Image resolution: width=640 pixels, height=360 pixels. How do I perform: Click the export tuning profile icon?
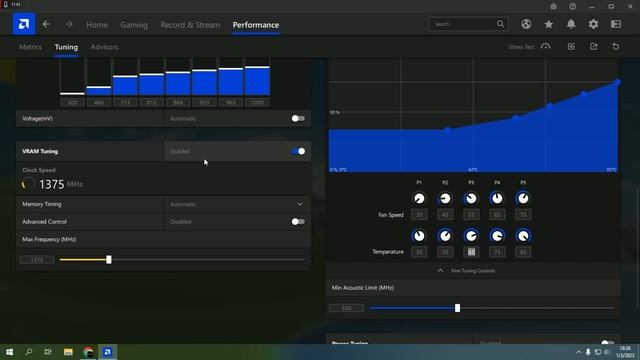coord(593,47)
